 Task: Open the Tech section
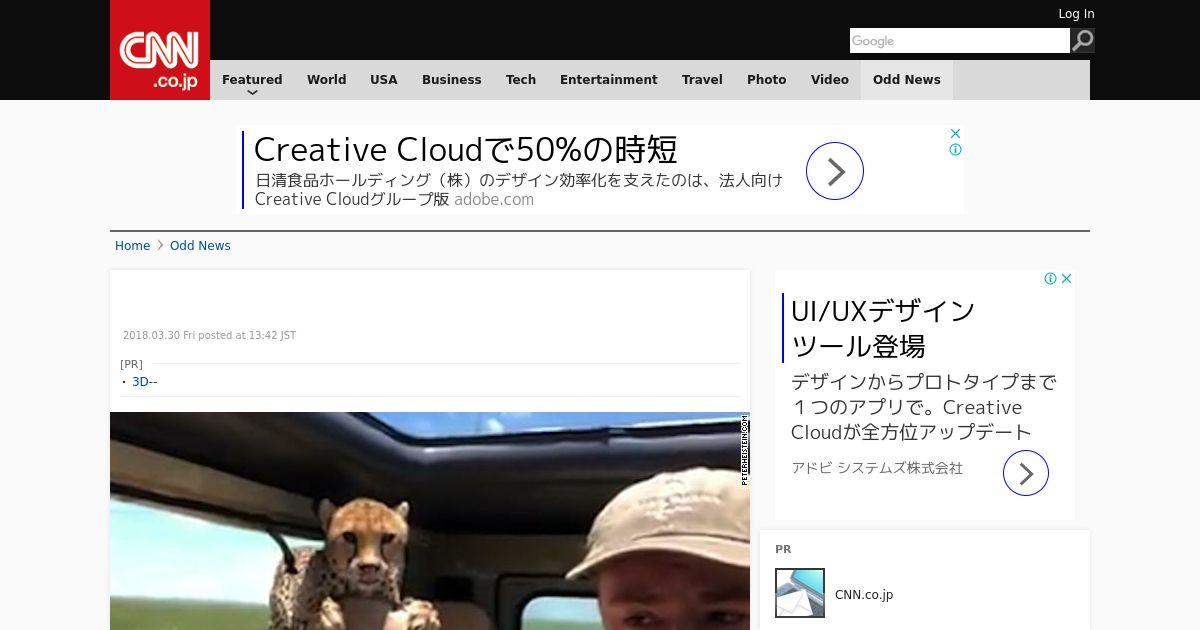521,80
